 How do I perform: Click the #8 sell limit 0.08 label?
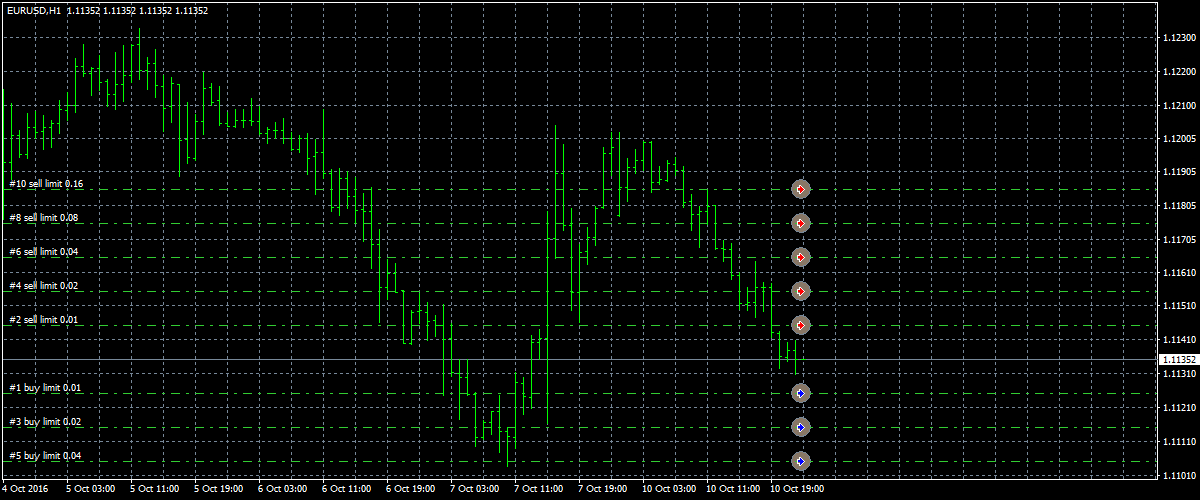click(x=43, y=218)
